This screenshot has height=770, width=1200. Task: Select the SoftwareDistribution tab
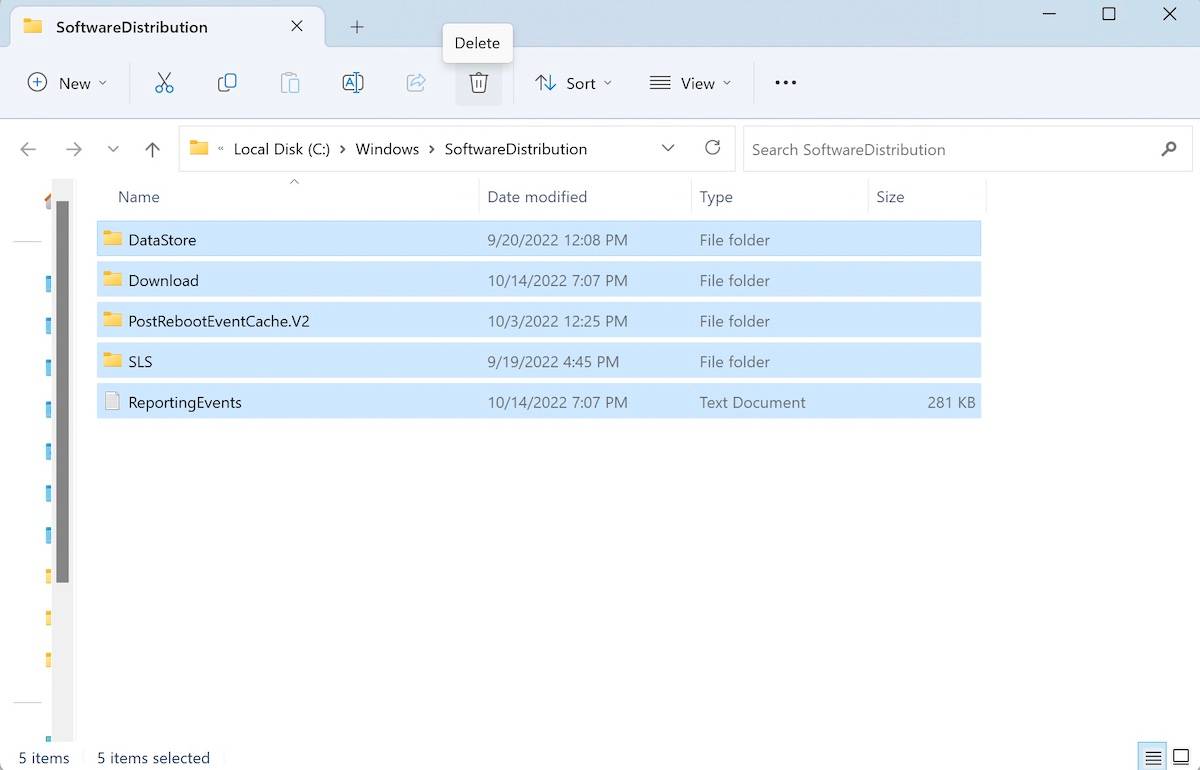click(x=130, y=27)
